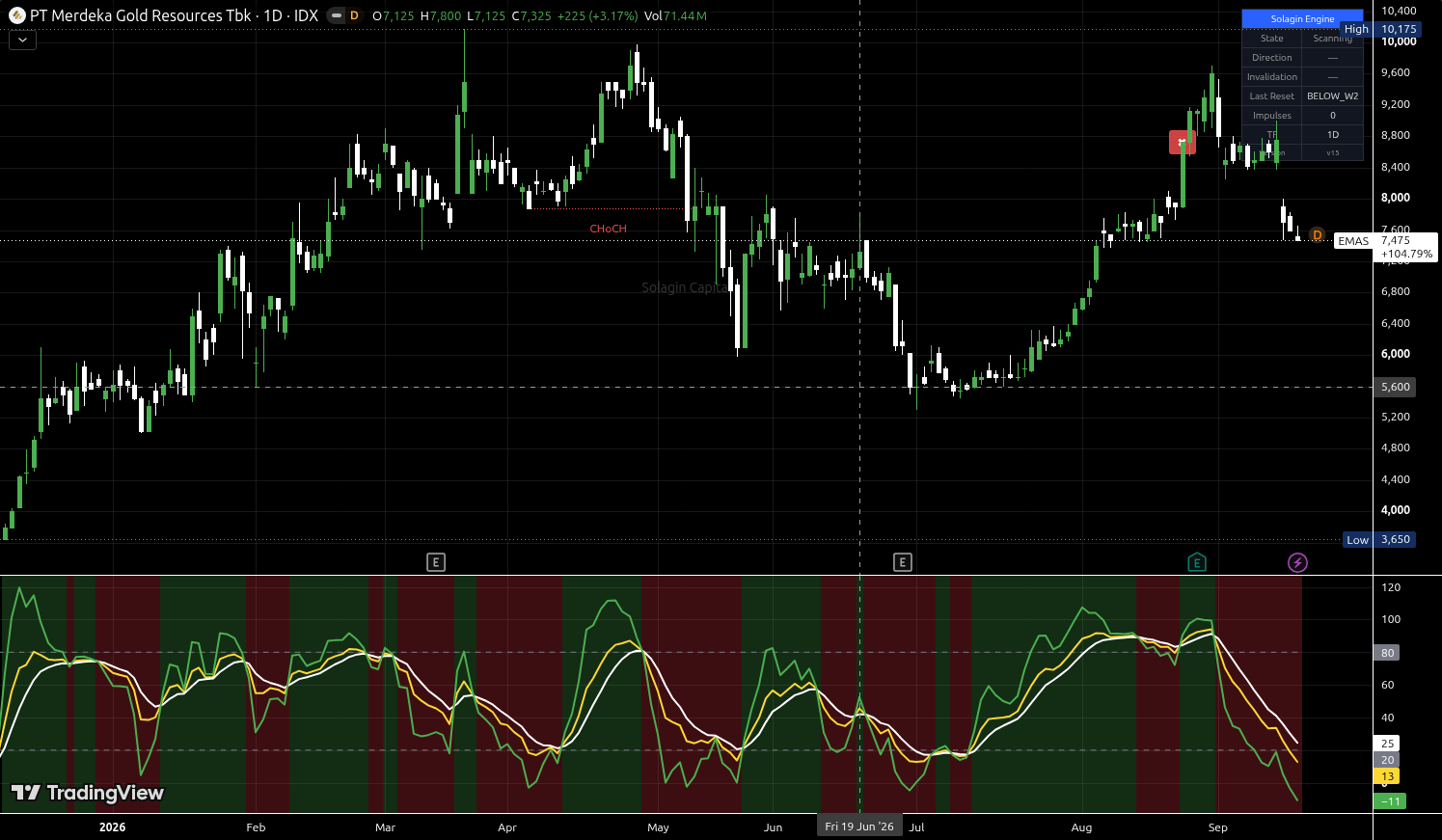Click the EMAS ticker price label
This screenshot has width=1442, height=840.
pos(1353,241)
